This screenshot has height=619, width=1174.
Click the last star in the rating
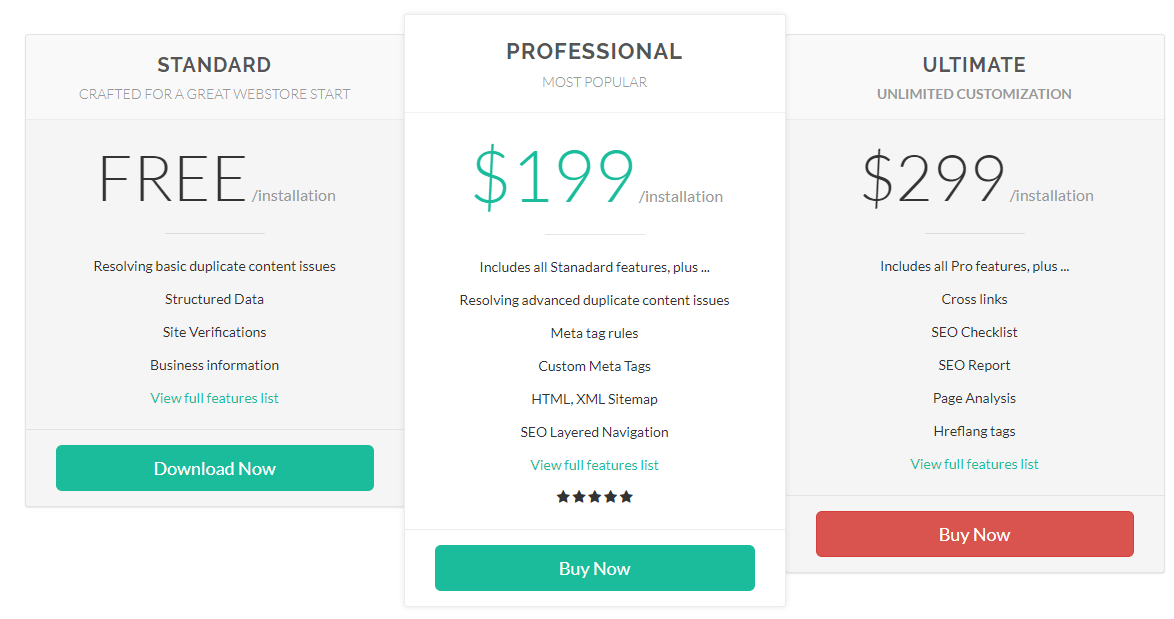click(626, 496)
